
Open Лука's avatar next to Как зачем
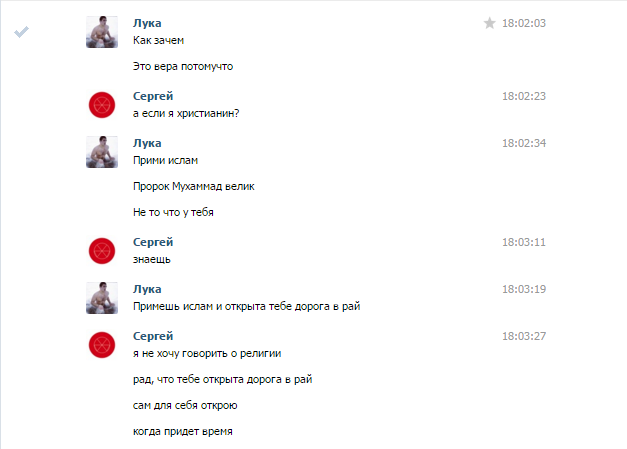(x=102, y=32)
